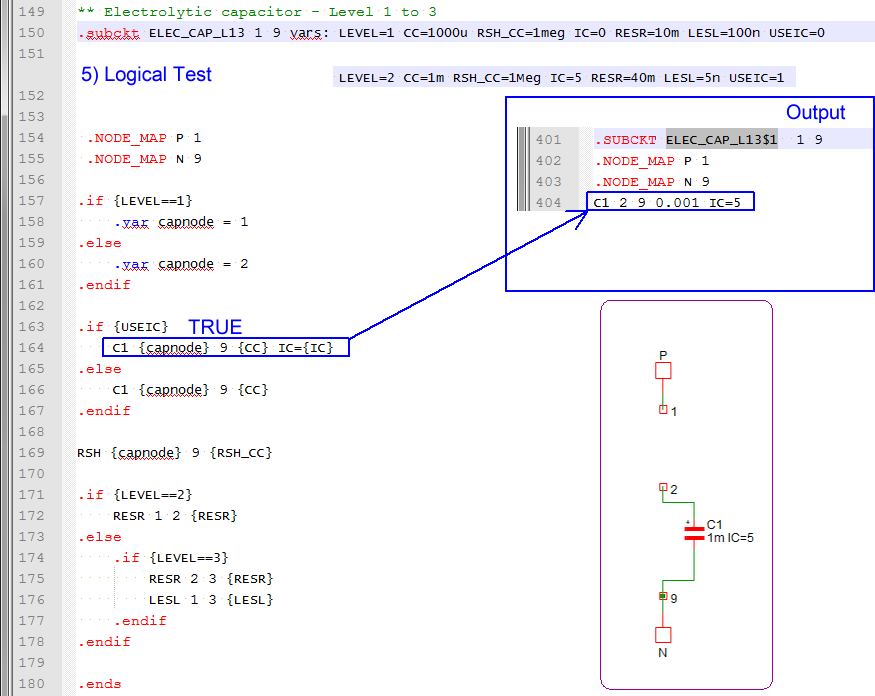Click line number 150 in the gutter
The width and height of the screenshot is (875, 696).
tap(33, 33)
